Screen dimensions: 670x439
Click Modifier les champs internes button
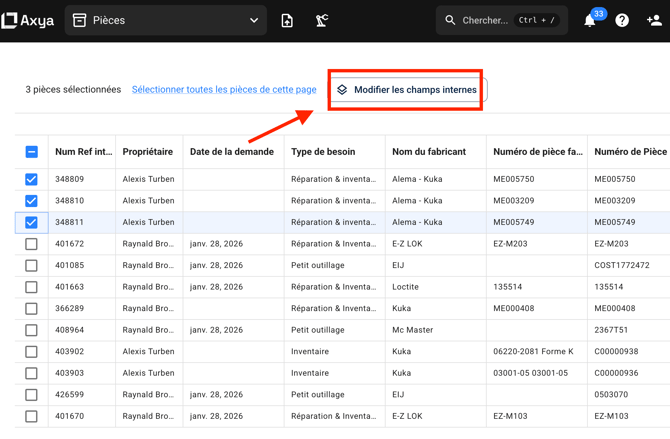coord(406,90)
